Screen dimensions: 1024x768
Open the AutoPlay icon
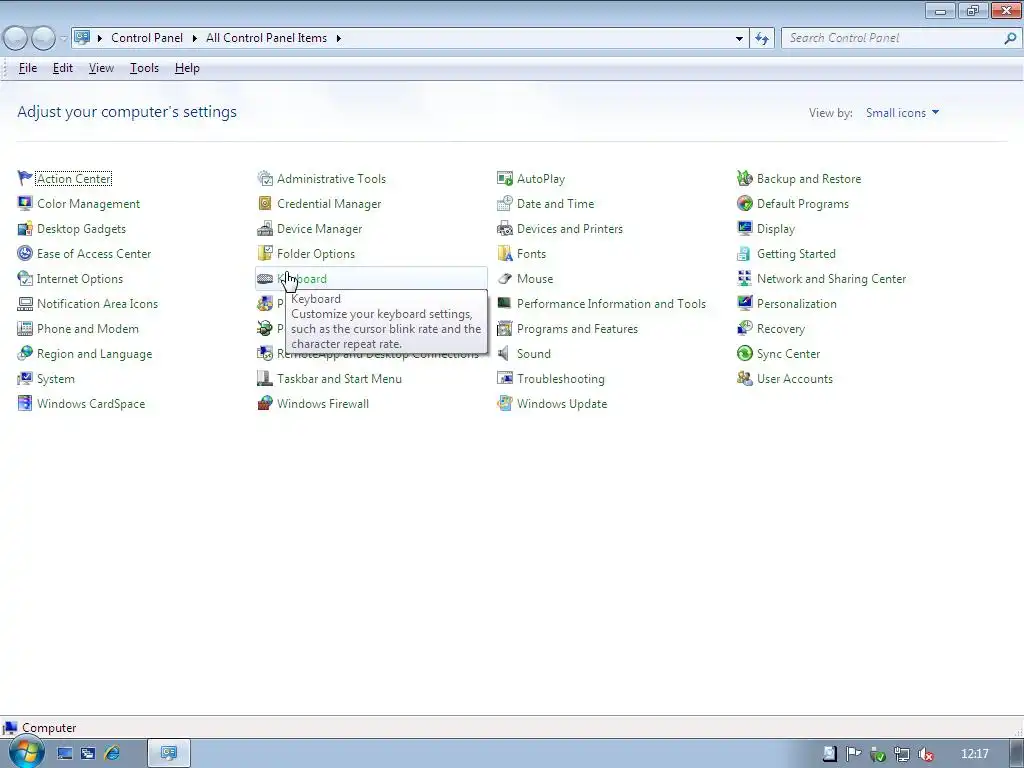pyautogui.click(x=505, y=178)
